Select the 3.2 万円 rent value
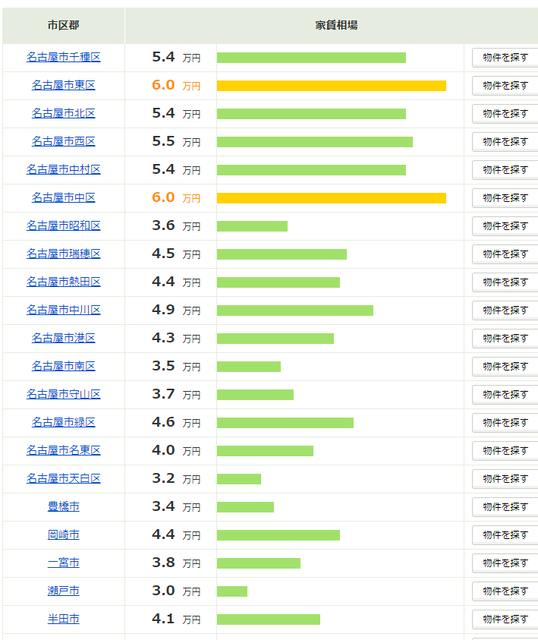Viewport: 538px width, 640px height. click(x=176, y=478)
